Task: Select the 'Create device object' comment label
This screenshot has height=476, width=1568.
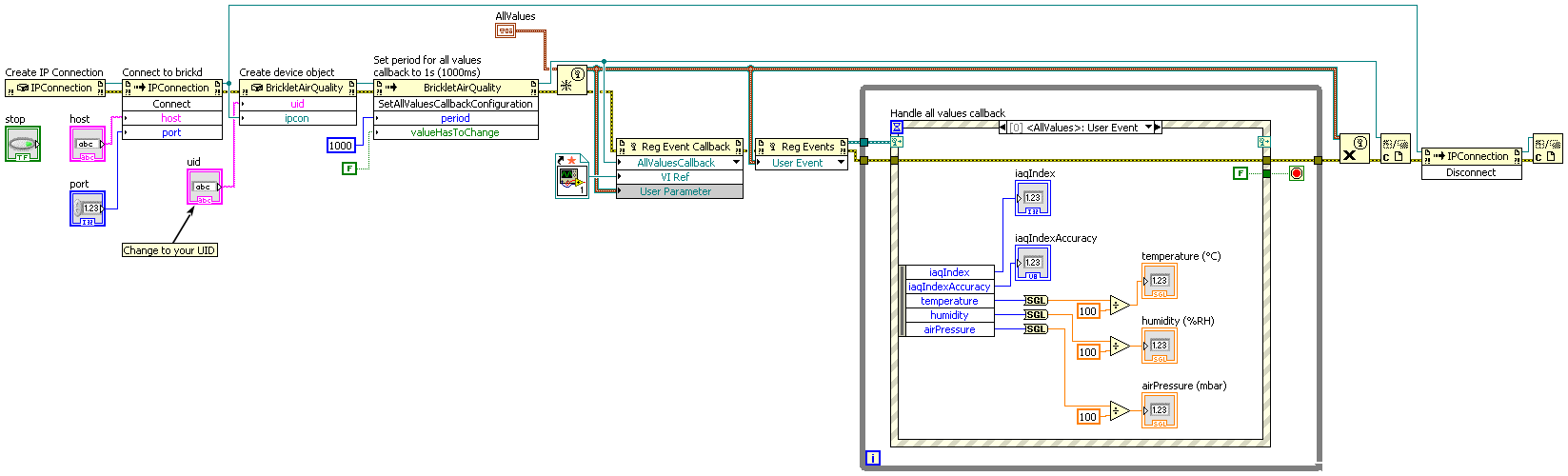Action: (x=287, y=72)
